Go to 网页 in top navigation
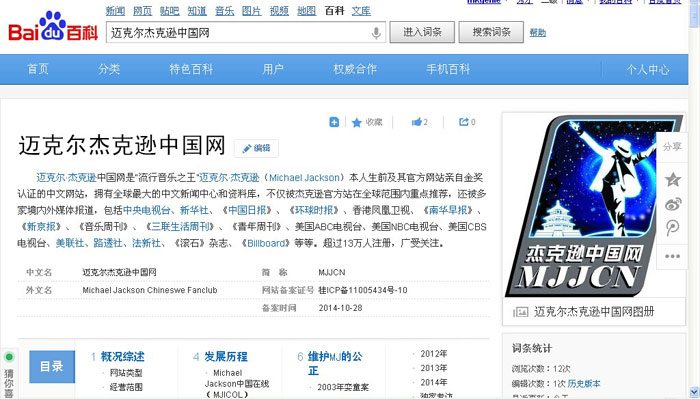The width and height of the screenshot is (700, 399). click(142, 11)
